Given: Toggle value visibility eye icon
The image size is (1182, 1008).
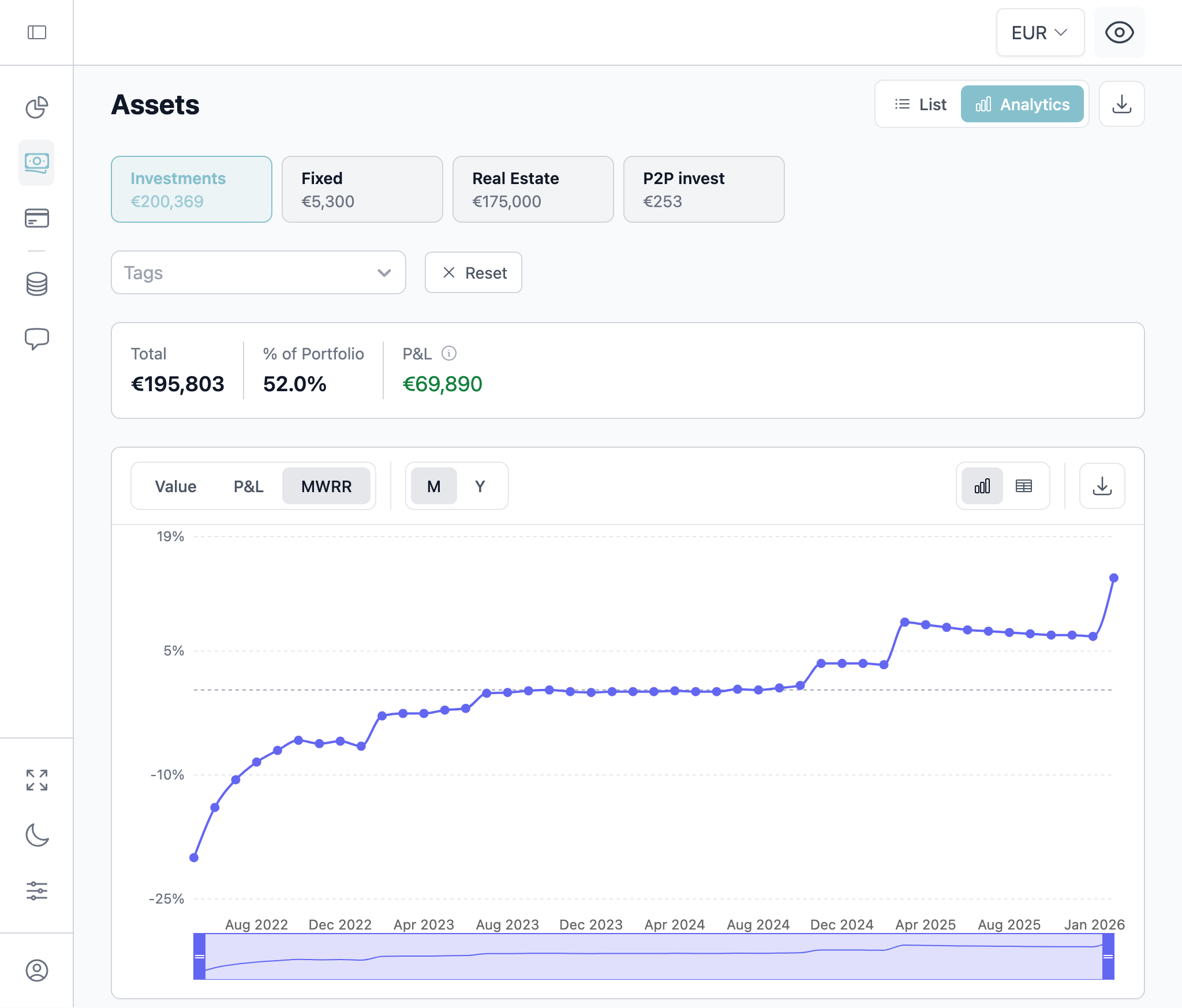Looking at the screenshot, I should pyautogui.click(x=1119, y=32).
